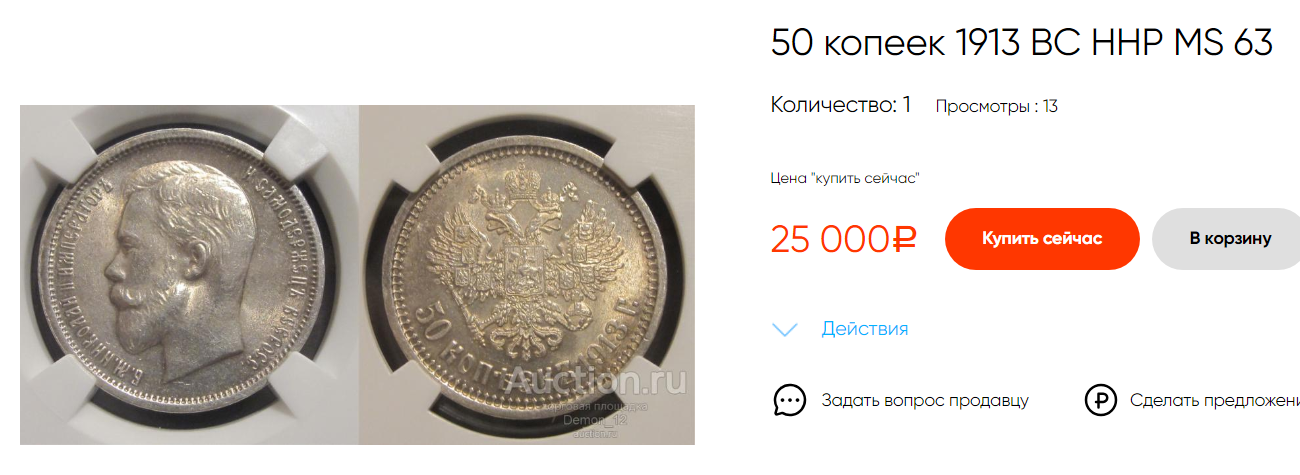Image resolution: width=1300 pixels, height=475 pixels.
Task: Click the speech bubble question icon
Action: tap(789, 400)
